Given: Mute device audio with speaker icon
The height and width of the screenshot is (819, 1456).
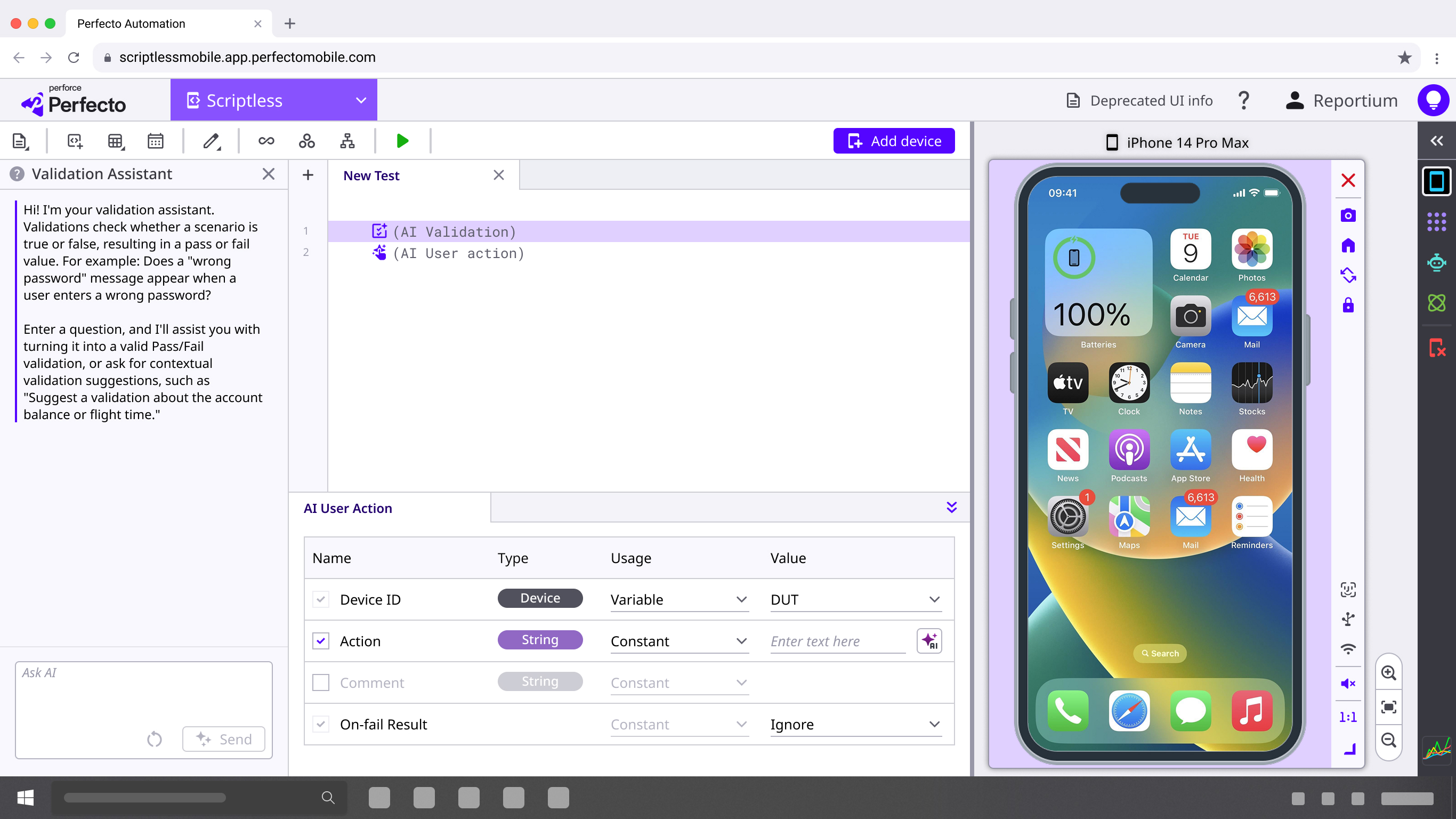Looking at the screenshot, I should coord(1348,683).
